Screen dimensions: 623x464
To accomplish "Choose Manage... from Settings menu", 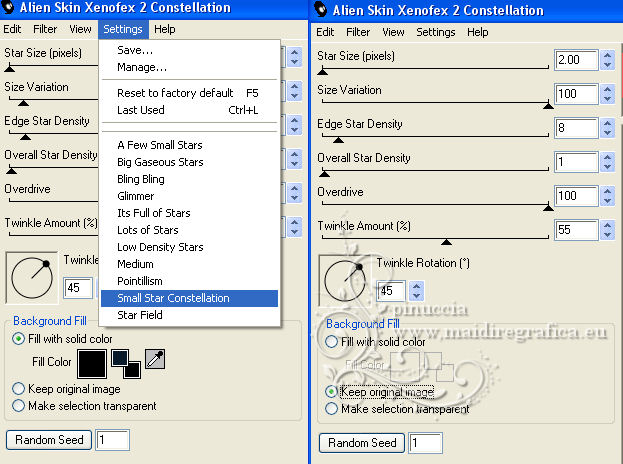I will [x=190, y=68].
